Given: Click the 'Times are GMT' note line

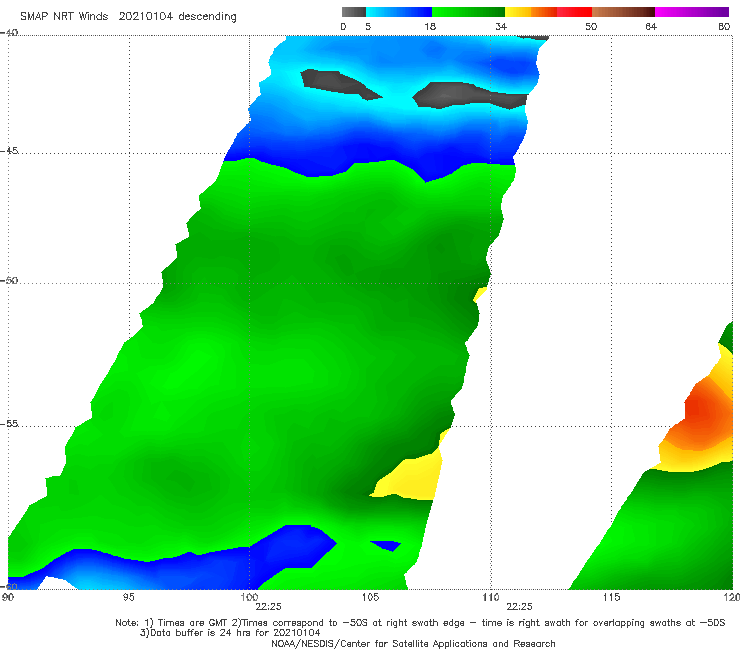Looking at the screenshot, I should 420,623.
